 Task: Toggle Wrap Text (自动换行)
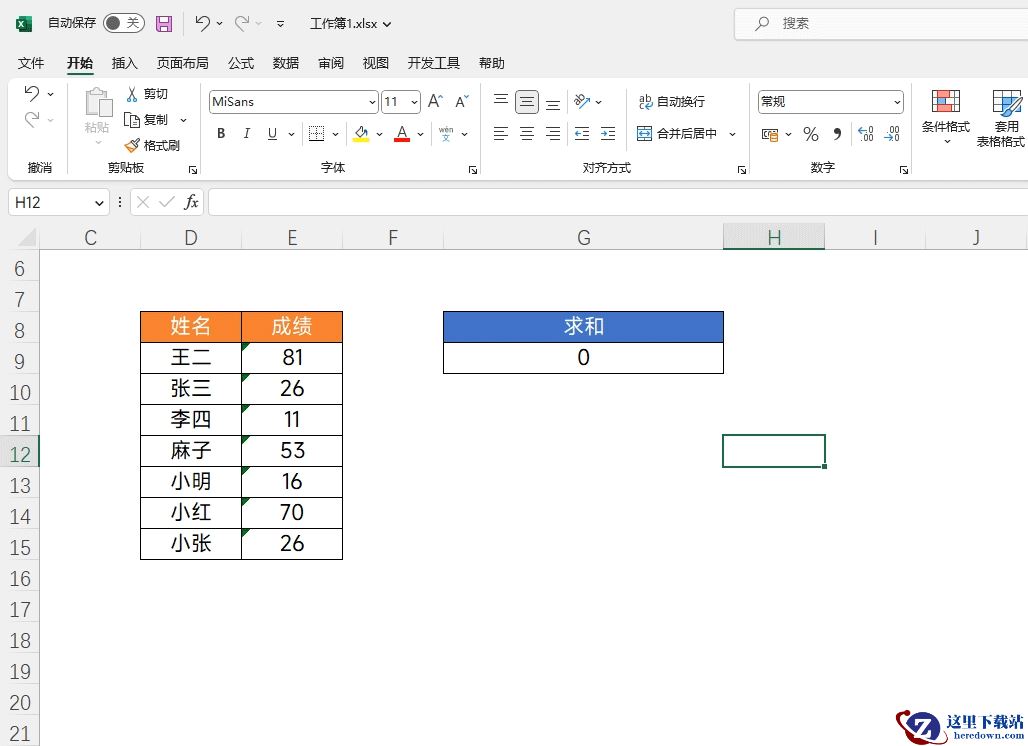pyautogui.click(x=671, y=102)
